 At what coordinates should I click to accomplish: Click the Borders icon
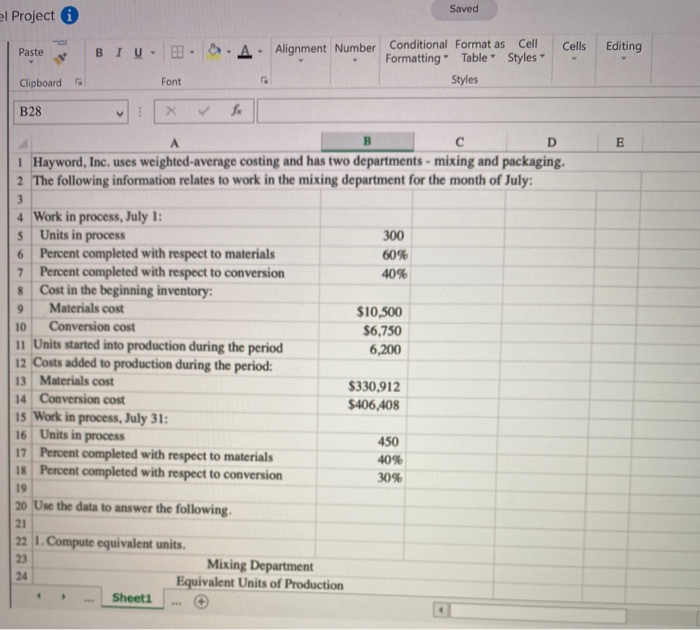[177, 52]
